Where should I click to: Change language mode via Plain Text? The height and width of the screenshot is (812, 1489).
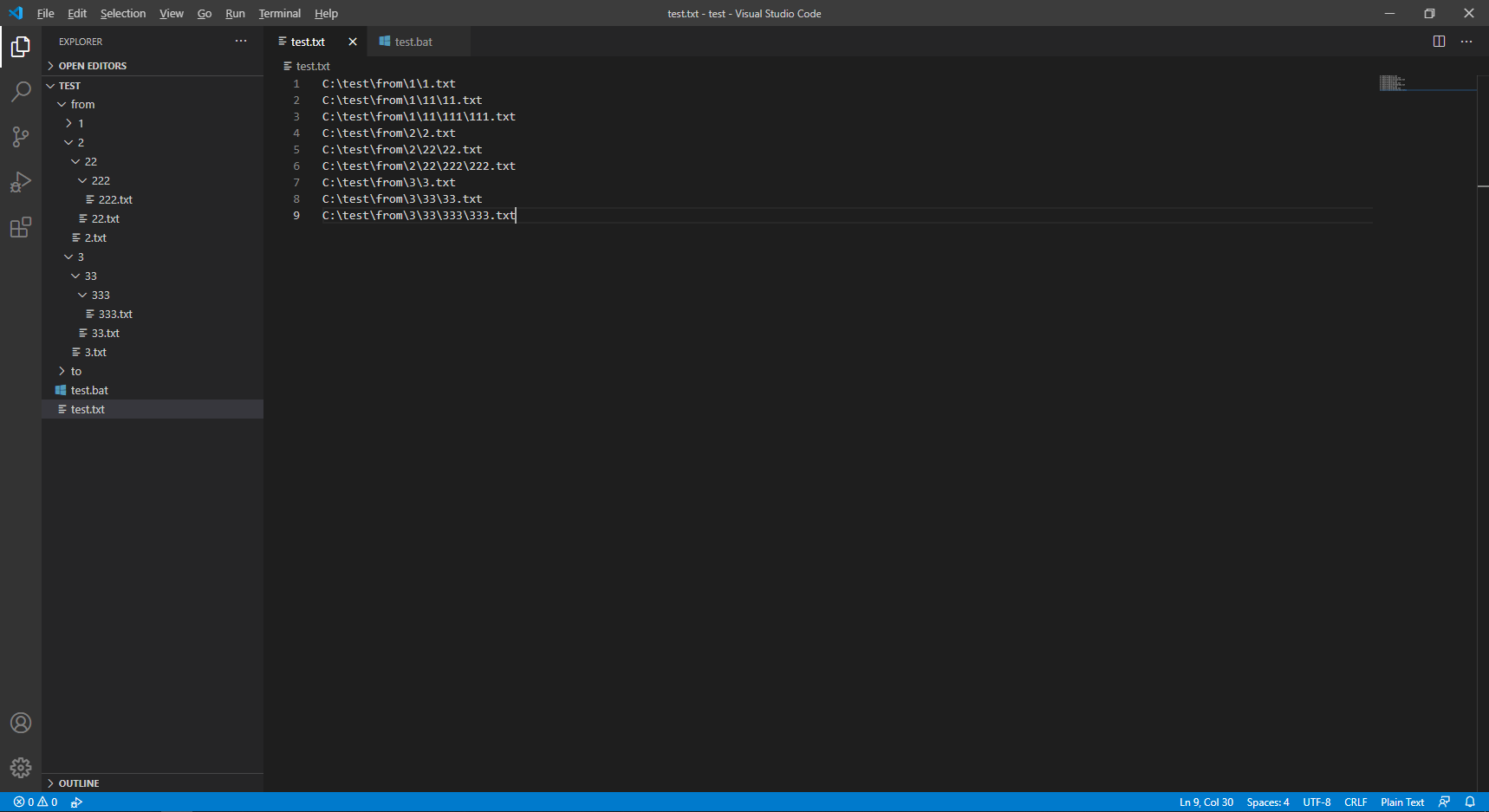[x=1402, y=802]
